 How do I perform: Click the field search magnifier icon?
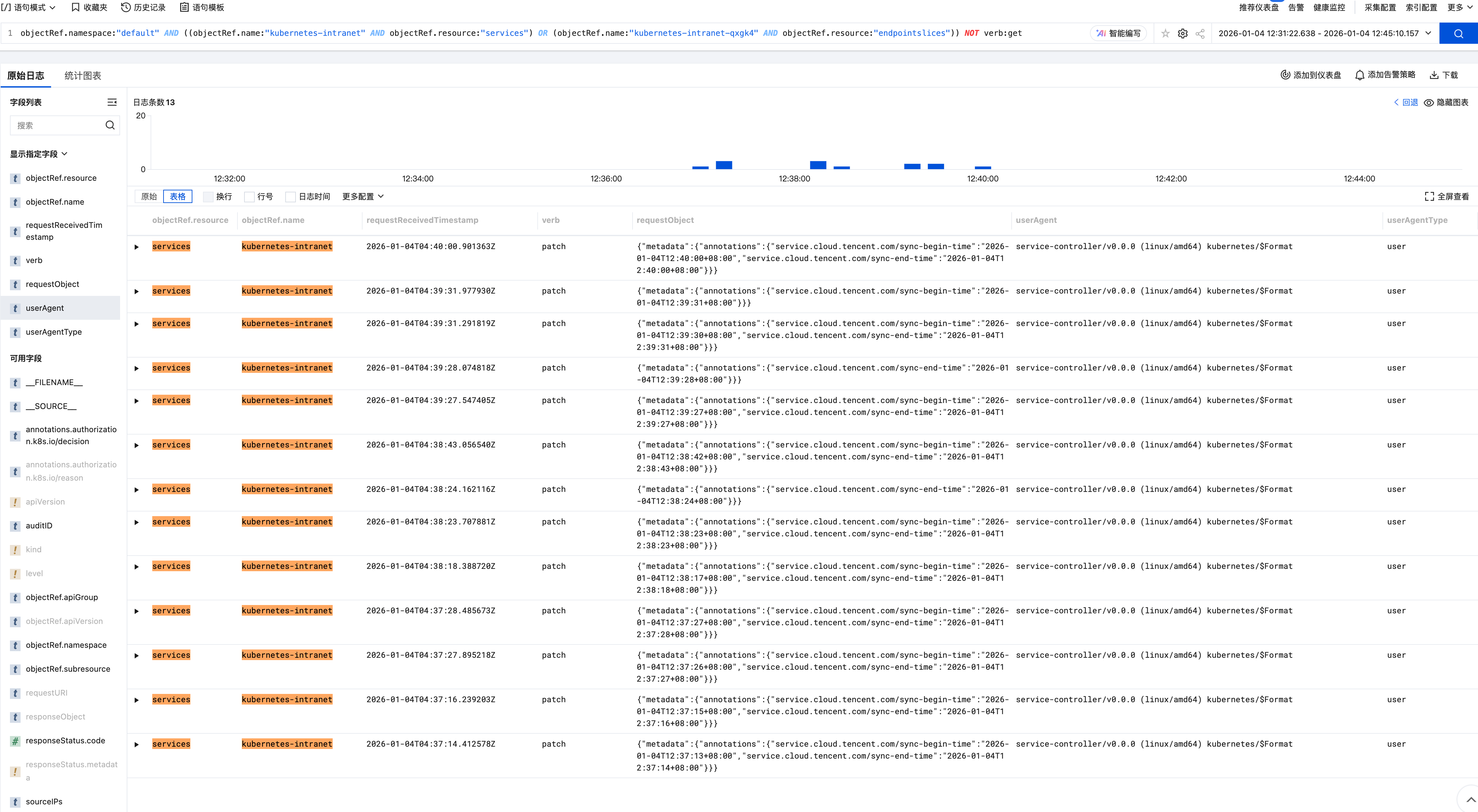click(x=110, y=125)
